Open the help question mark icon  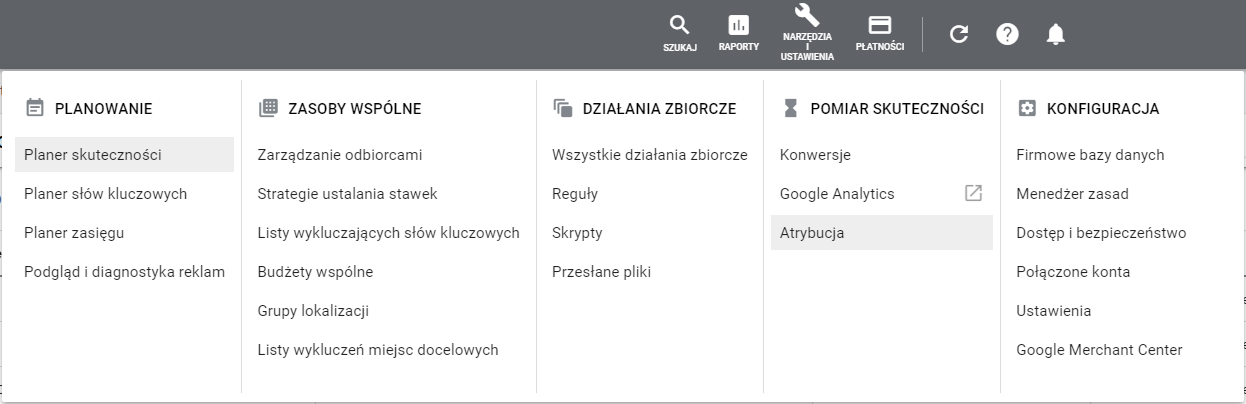(x=1007, y=34)
